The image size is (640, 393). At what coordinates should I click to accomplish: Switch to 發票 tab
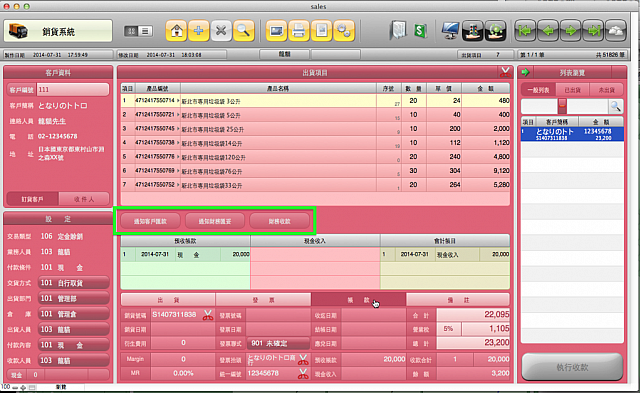pyautogui.click(x=263, y=300)
